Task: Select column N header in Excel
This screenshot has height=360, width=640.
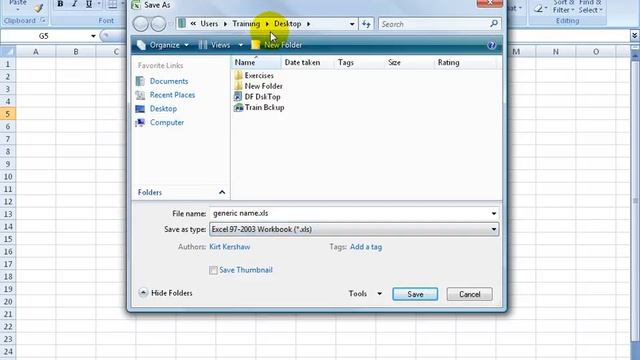Action: click(x=556, y=52)
